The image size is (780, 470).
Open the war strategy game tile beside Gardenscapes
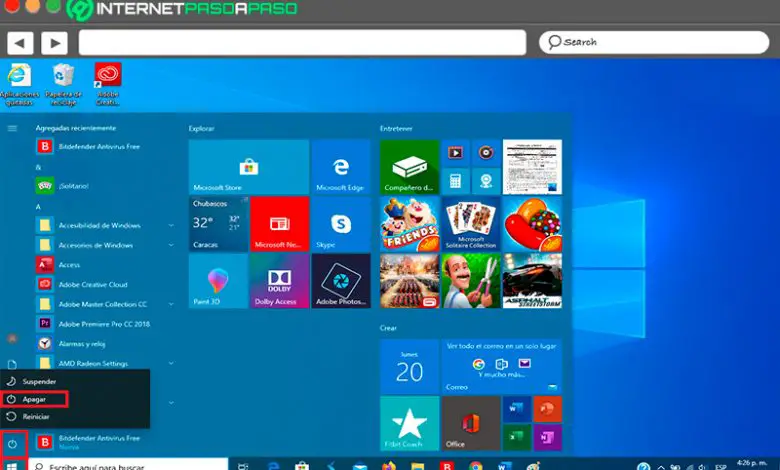(409, 281)
